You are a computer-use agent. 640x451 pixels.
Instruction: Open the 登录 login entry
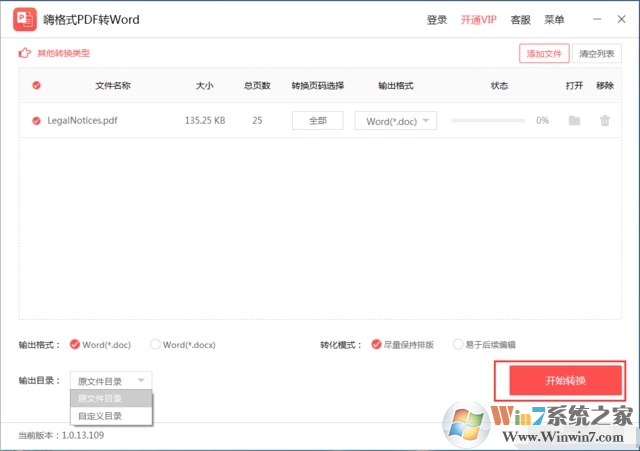(437, 20)
